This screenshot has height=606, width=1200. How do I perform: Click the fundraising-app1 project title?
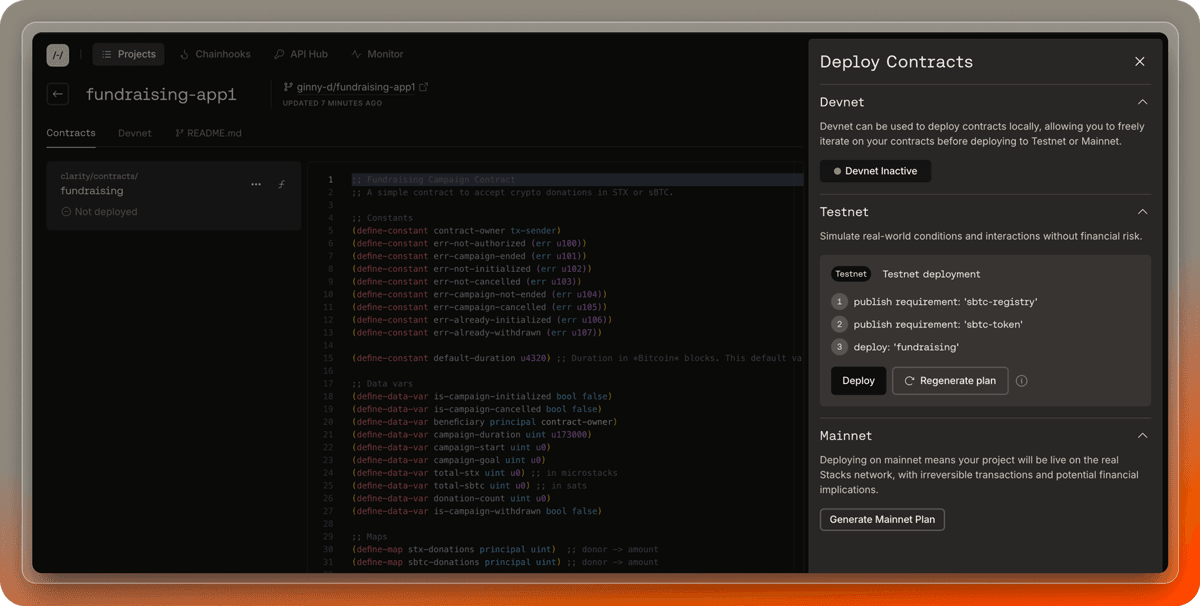161,95
